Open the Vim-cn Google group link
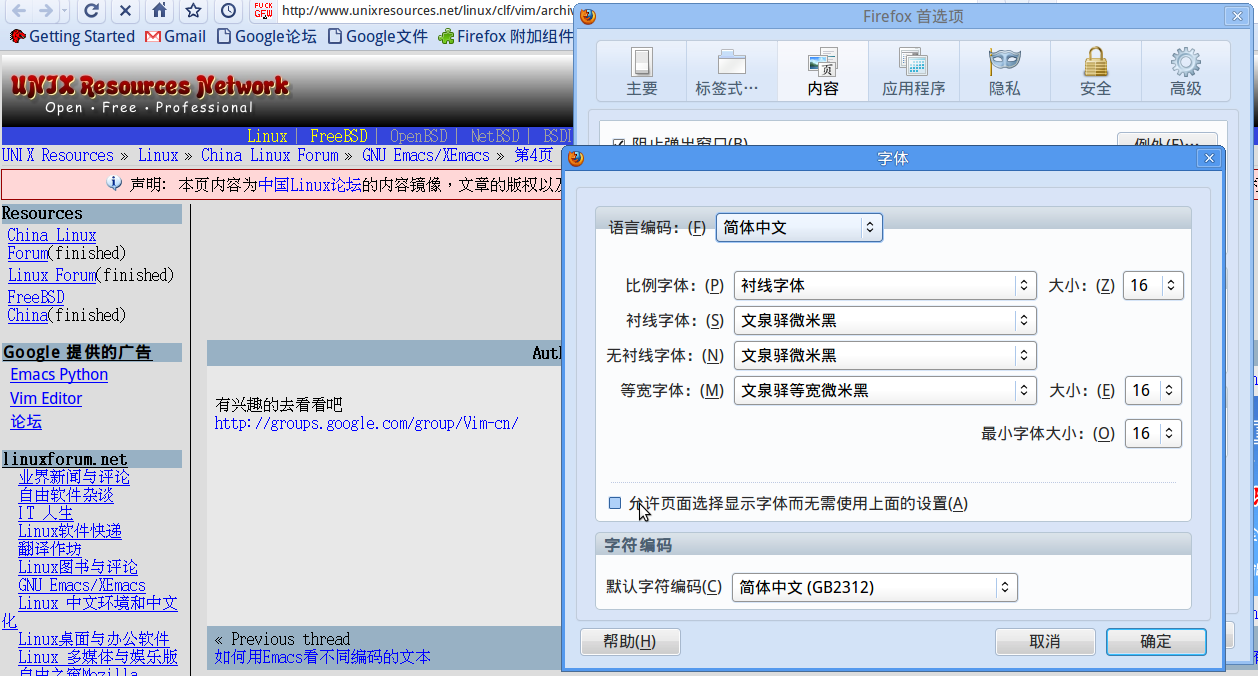Viewport: 1258px width, 676px height. pos(366,423)
